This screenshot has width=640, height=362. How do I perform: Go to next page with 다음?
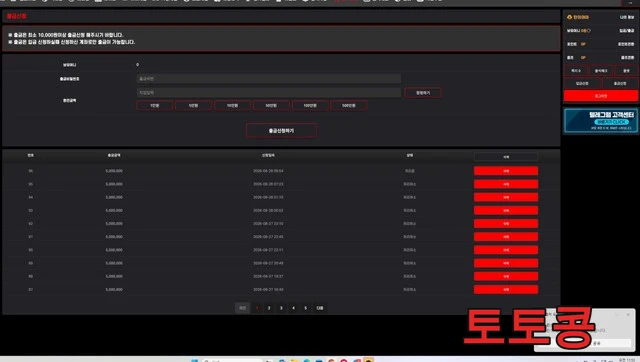point(320,308)
